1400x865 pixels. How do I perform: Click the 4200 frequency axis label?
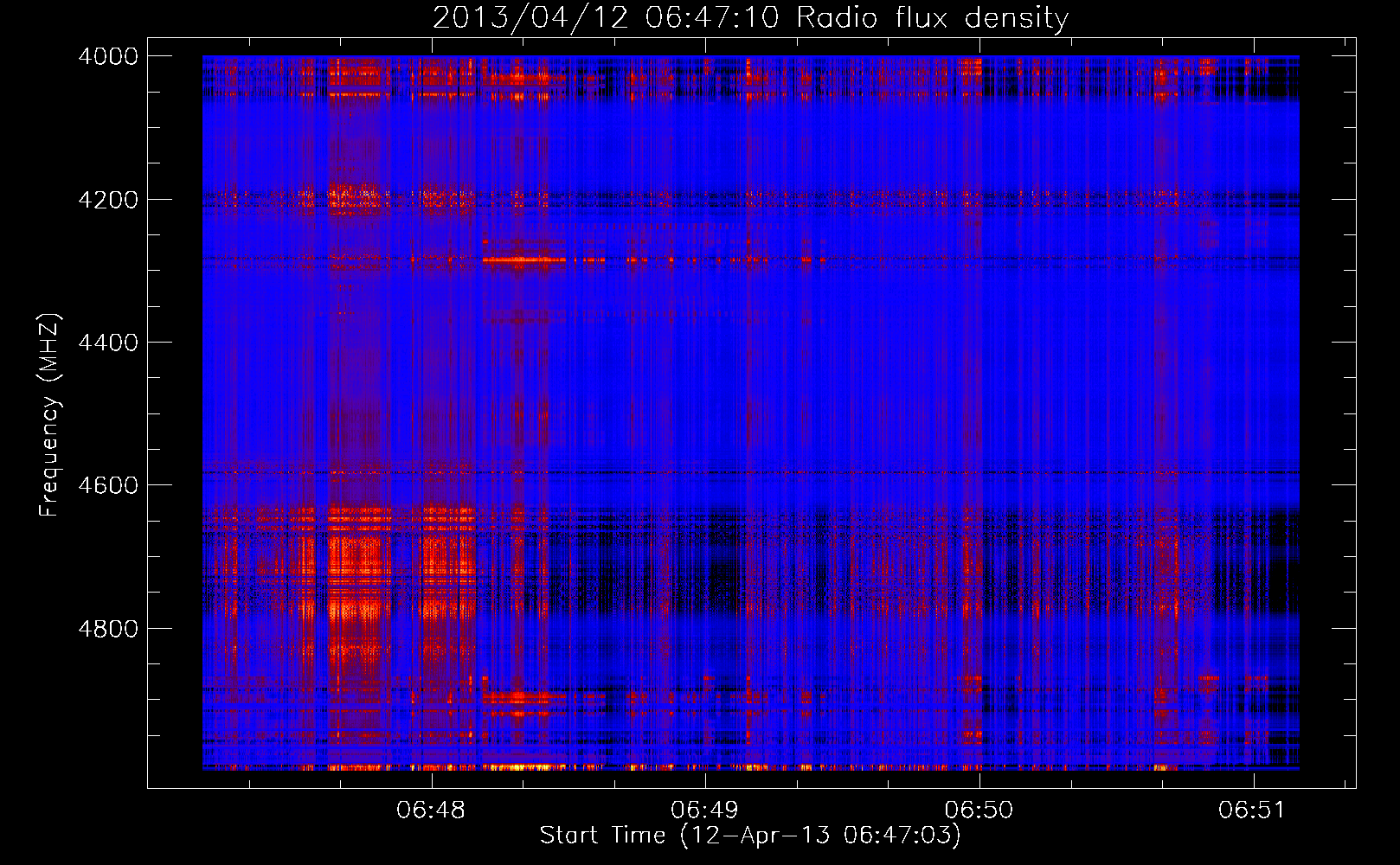pyautogui.click(x=108, y=200)
